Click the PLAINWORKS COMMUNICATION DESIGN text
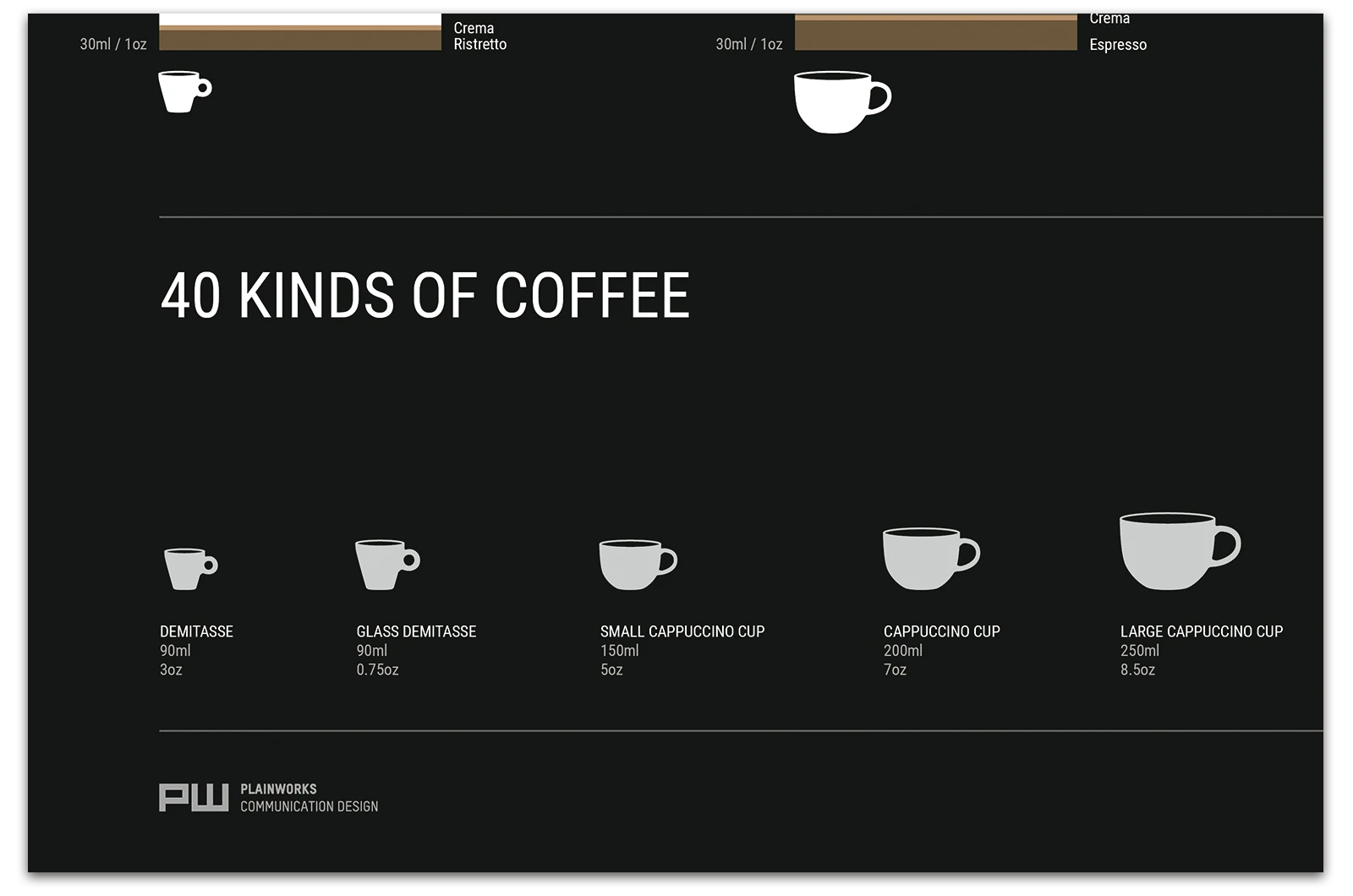Viewport: 1353px width, 896px height. click(x=309, y=795)
